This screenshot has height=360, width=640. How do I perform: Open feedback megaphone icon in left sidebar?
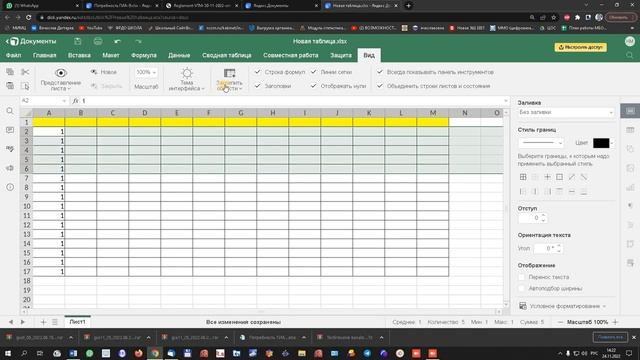(x=10, y=168)
